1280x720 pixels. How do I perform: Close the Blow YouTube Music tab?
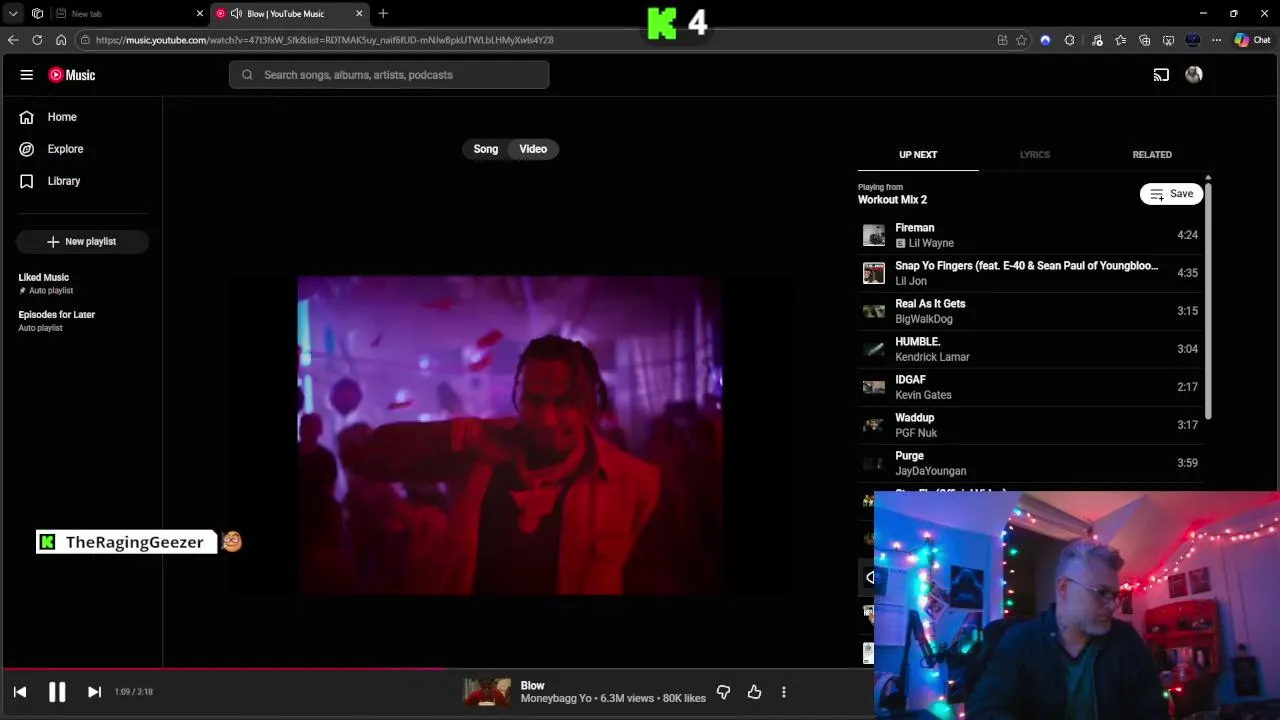(359, 14)
